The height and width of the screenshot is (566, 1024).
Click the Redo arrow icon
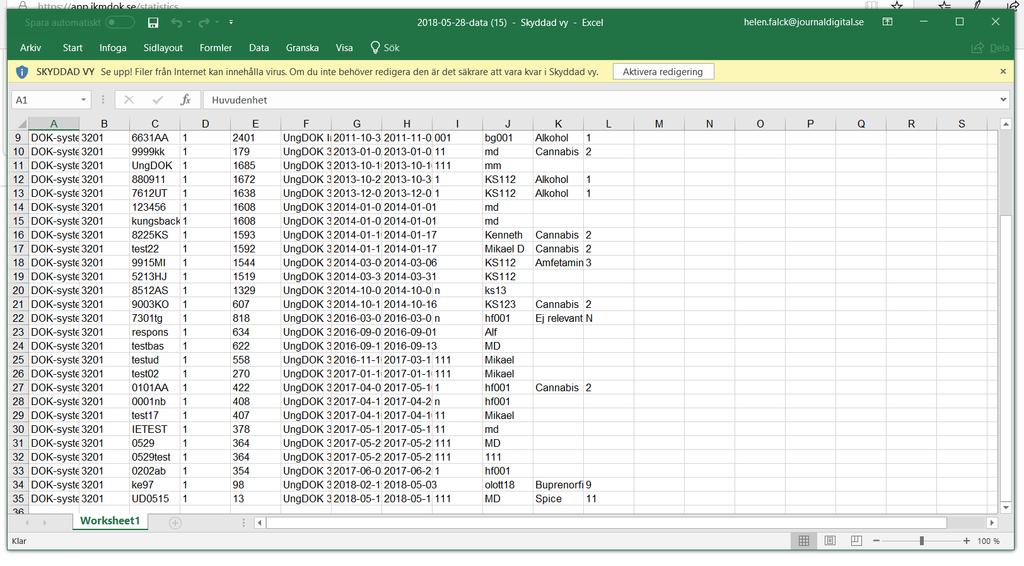coord(204,23)
